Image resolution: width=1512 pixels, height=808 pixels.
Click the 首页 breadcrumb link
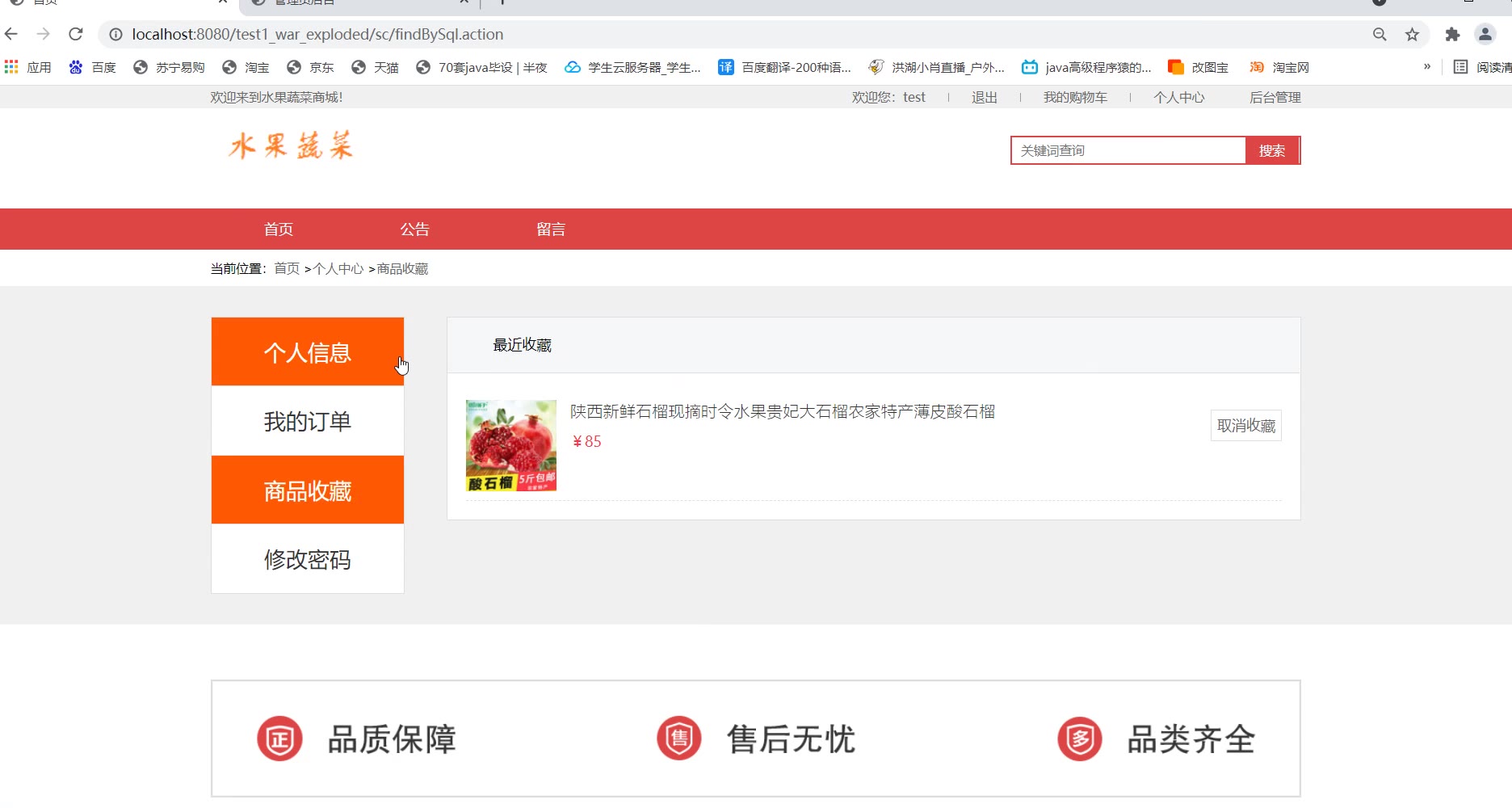coord(287,269)
